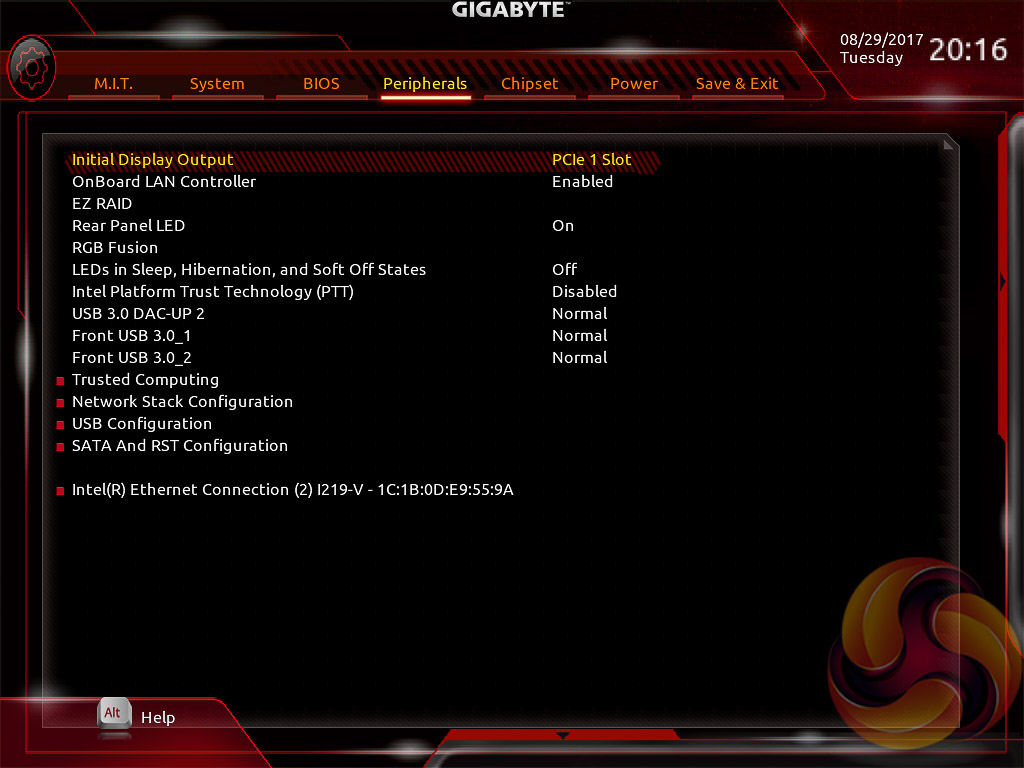Switch to the System tab
Image resolution: width=1024 pixels, height=768 pixels.
point(217,84)
